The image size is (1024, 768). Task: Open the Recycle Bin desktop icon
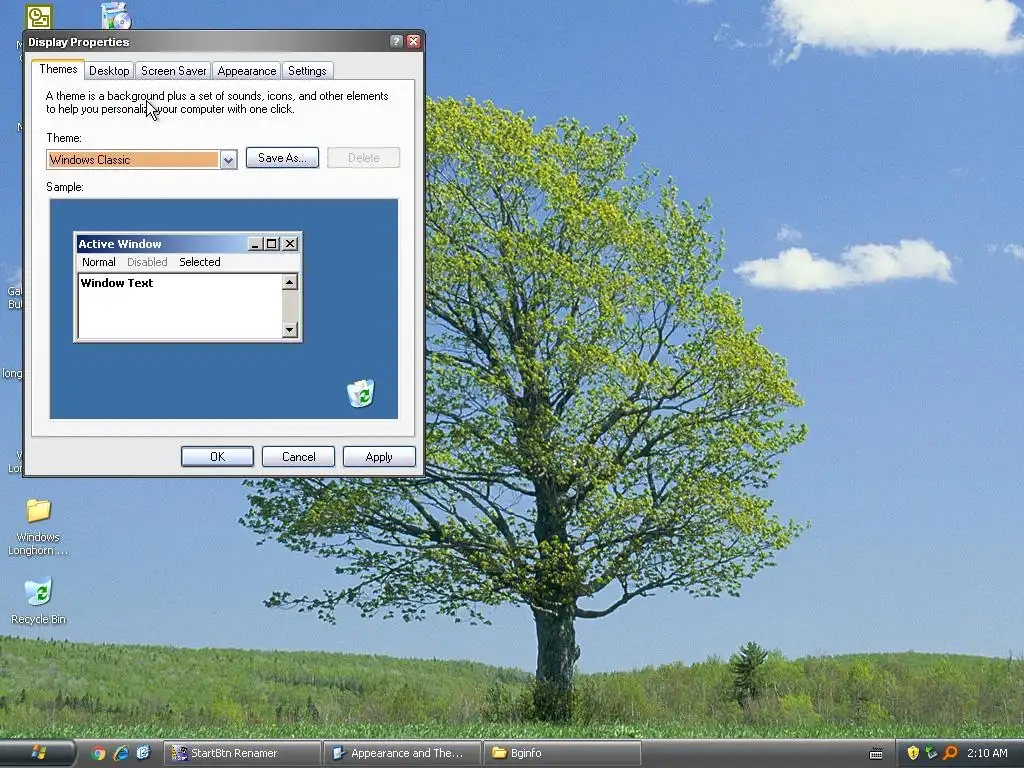pyautogui.click(x=38, y=601)
